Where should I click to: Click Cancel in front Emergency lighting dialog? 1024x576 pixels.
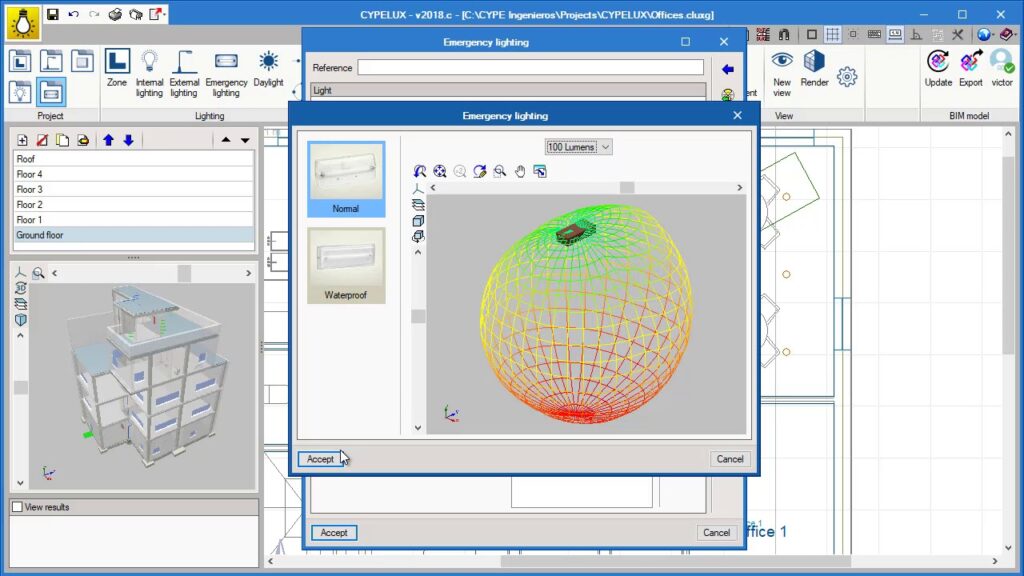click(730, 459)
